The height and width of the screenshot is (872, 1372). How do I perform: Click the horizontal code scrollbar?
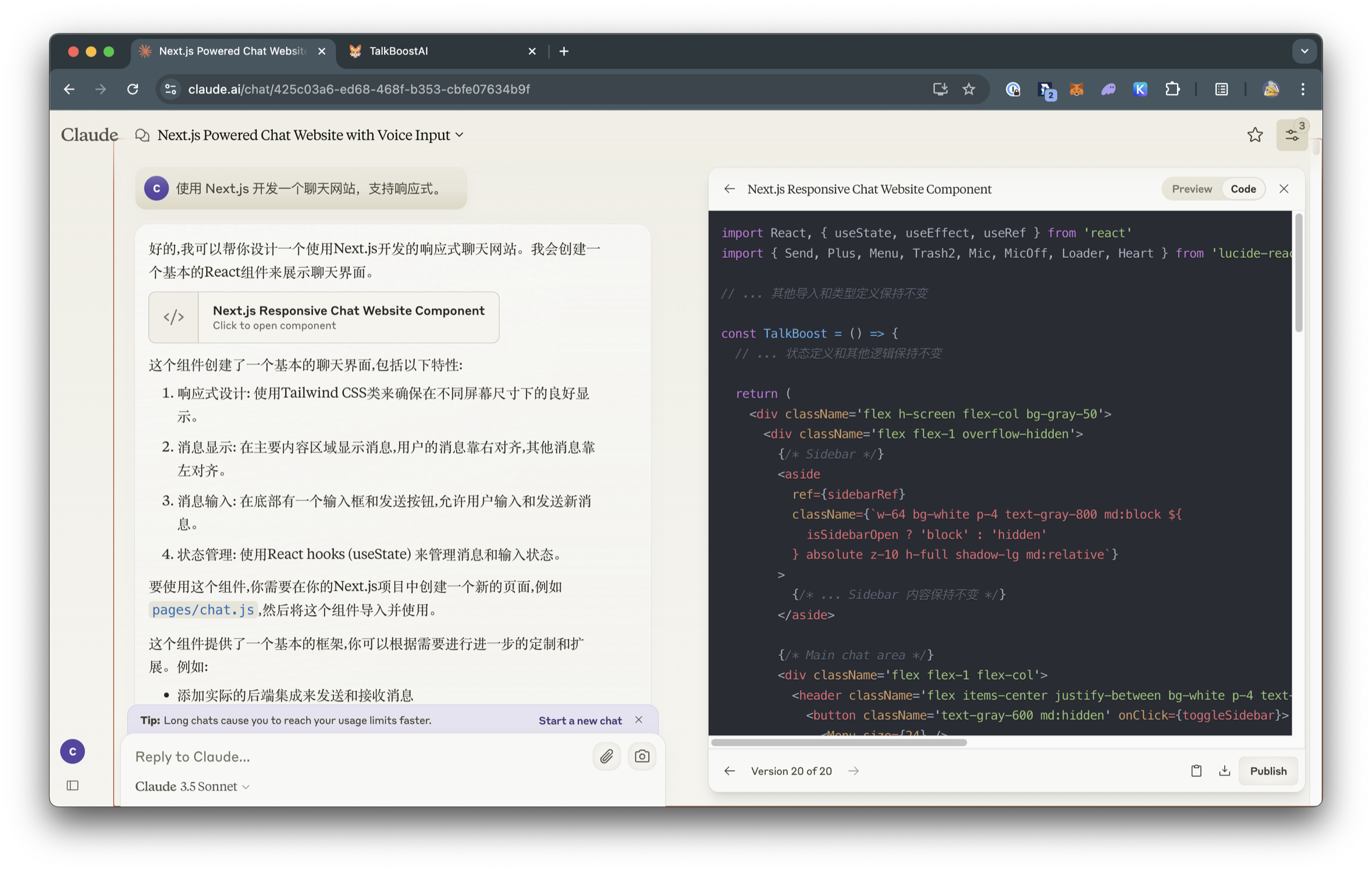tap(838, 742)
